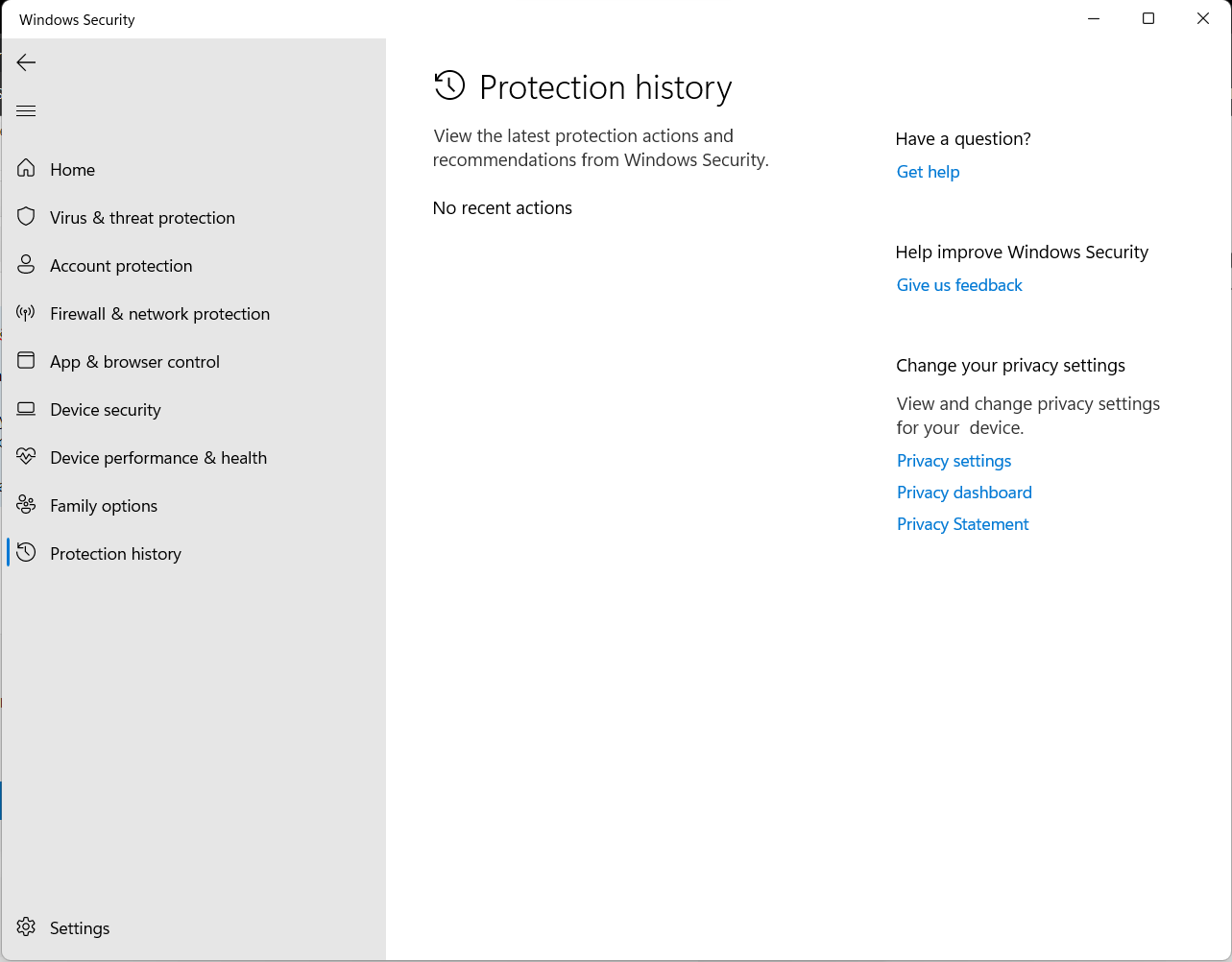Click the back arrow icon
The width and height of the screenshot is (1232, 962).
(x=26, y=62)
